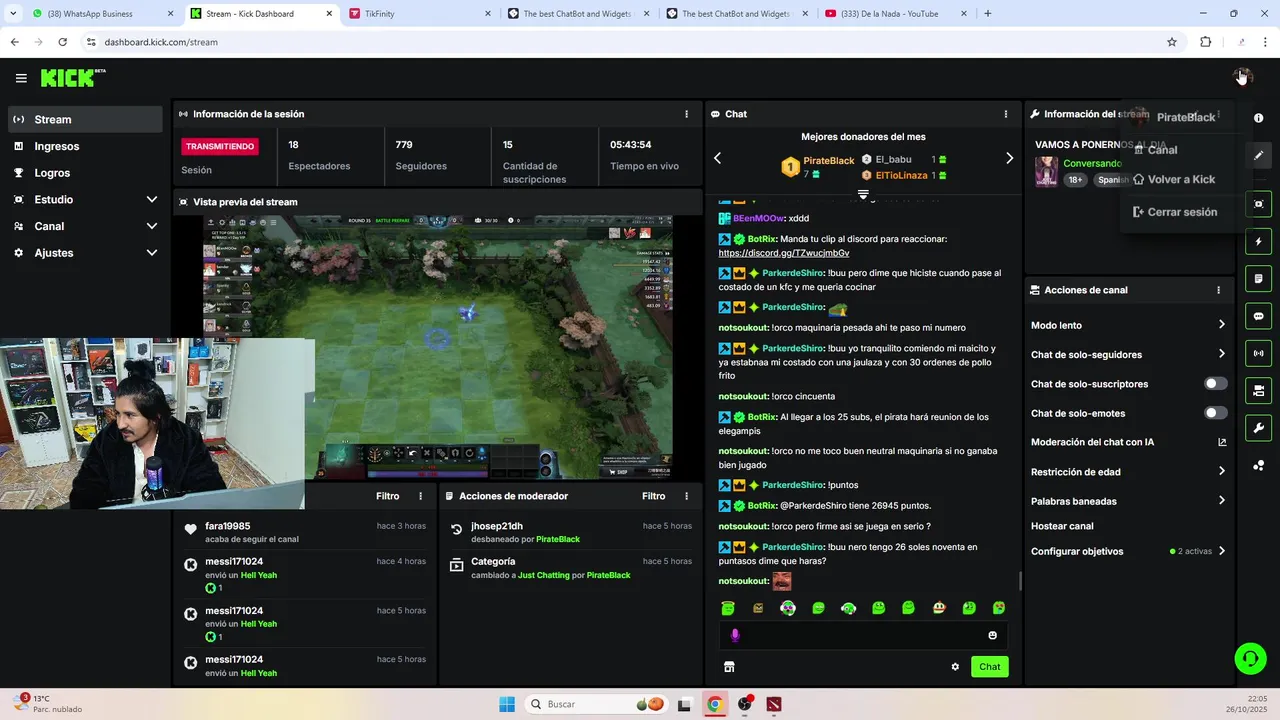Click the document note icon in right sidebar
This screenshot has height=720, width=1280.
click(x=1258, y=279)
